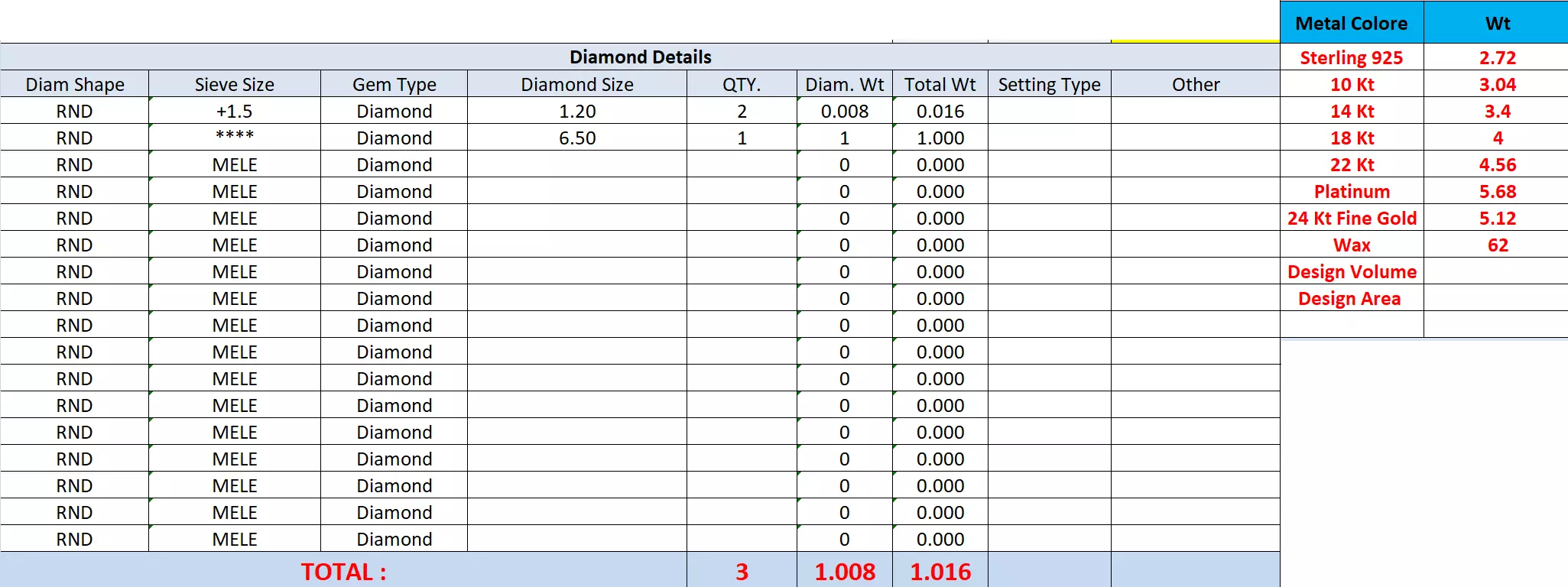Select the Wax weight value 62

1497,245
